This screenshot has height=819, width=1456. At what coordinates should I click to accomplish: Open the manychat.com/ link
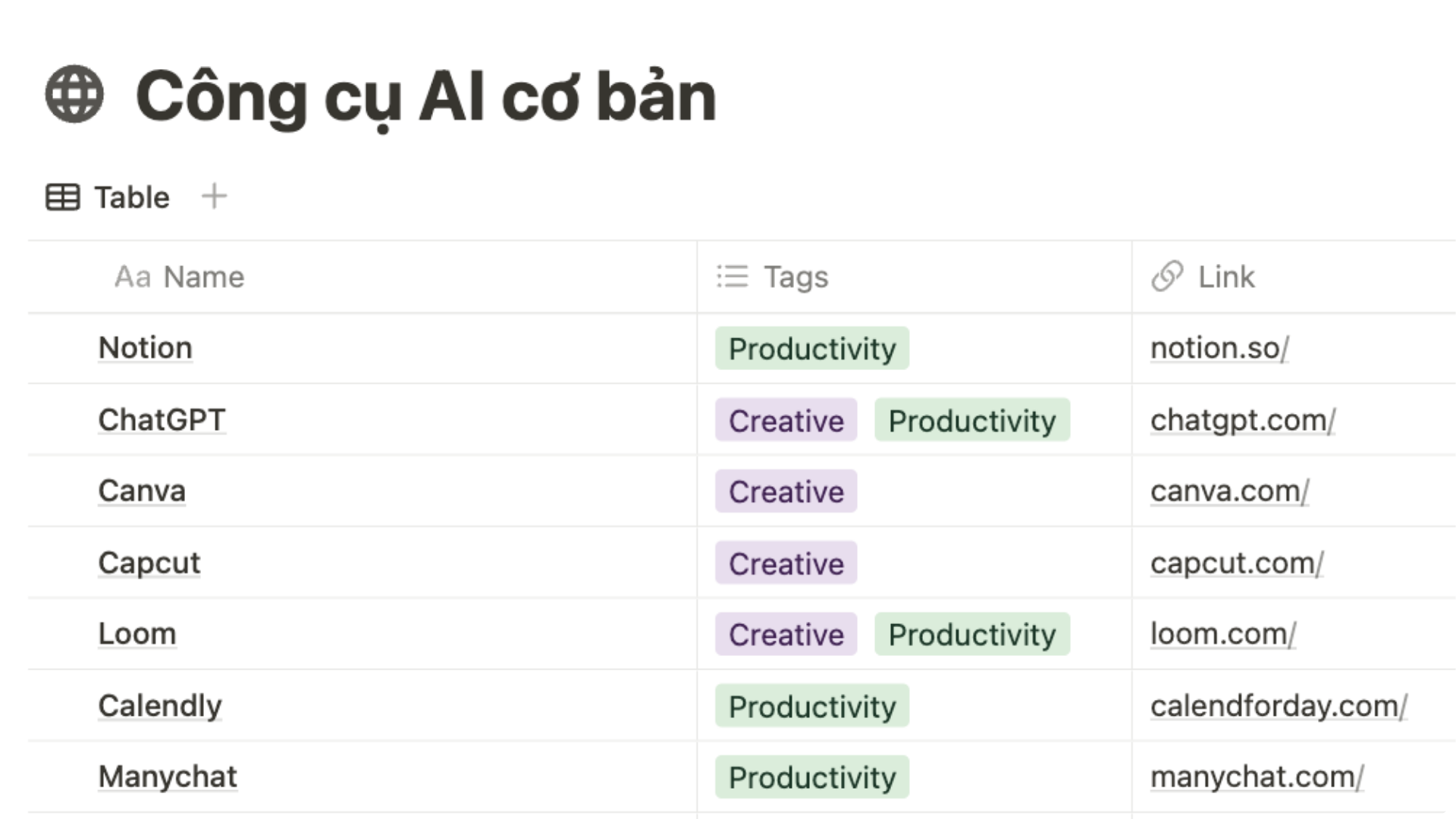[1257, 777]
